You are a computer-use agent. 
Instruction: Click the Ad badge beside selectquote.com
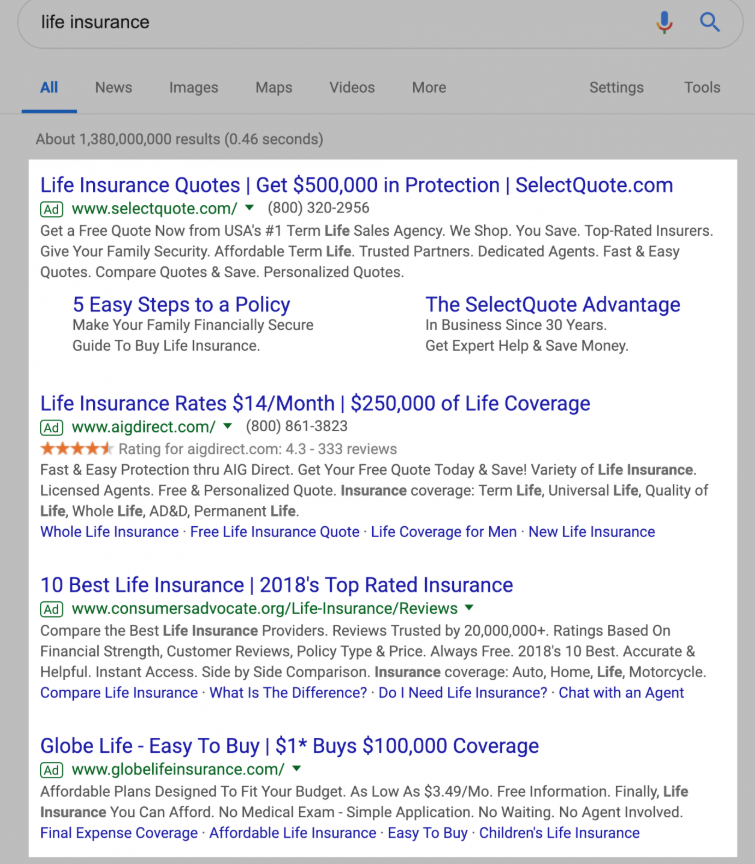tap(52, 209)
